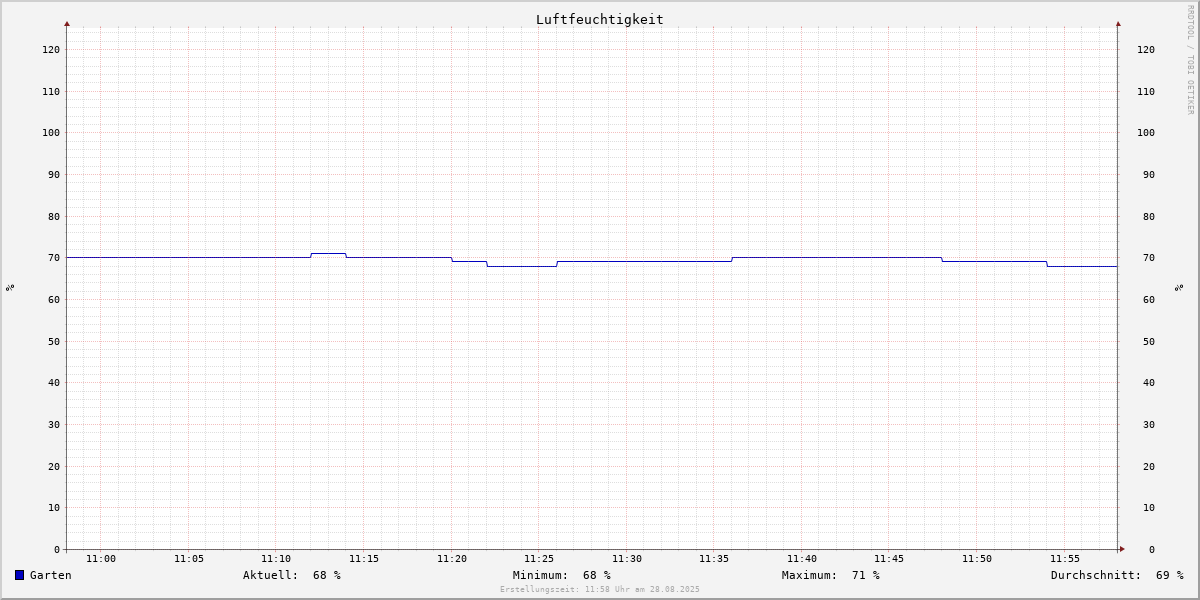Click the 11:25 time axis label
1200x600 pixels.
(539, 559)
